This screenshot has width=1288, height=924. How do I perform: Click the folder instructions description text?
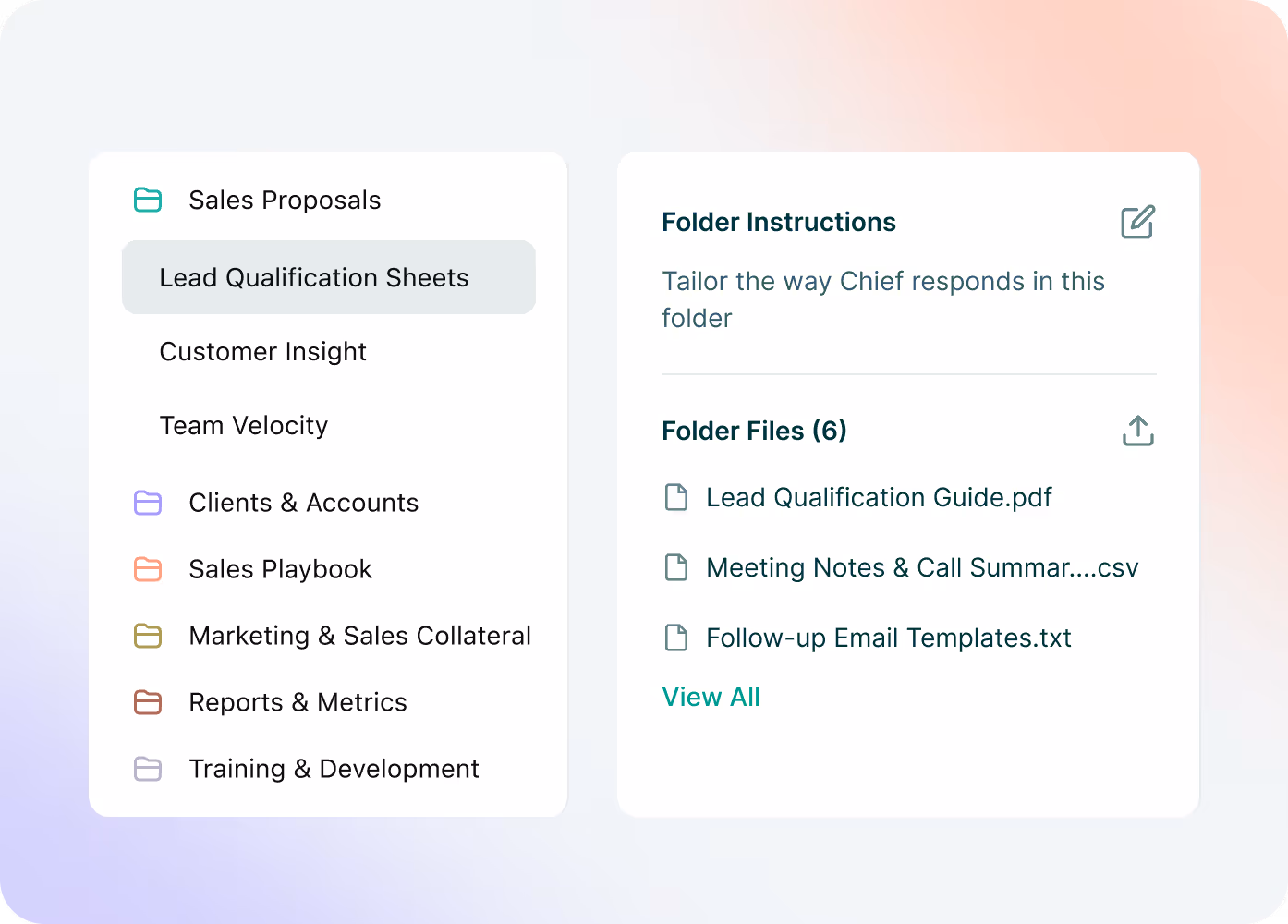(x=883, y=299)
